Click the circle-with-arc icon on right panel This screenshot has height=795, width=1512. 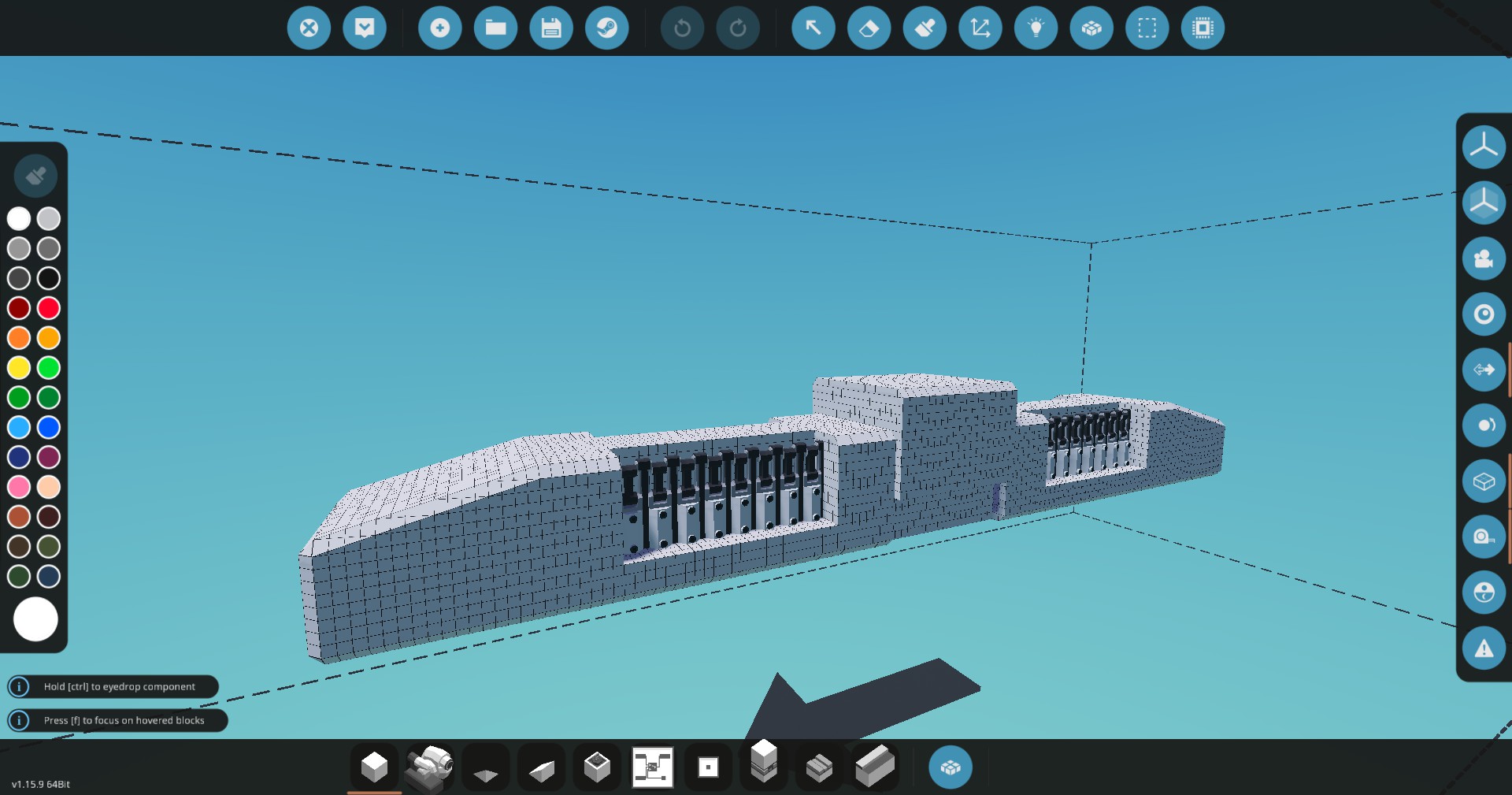(x=1484, y=425)
